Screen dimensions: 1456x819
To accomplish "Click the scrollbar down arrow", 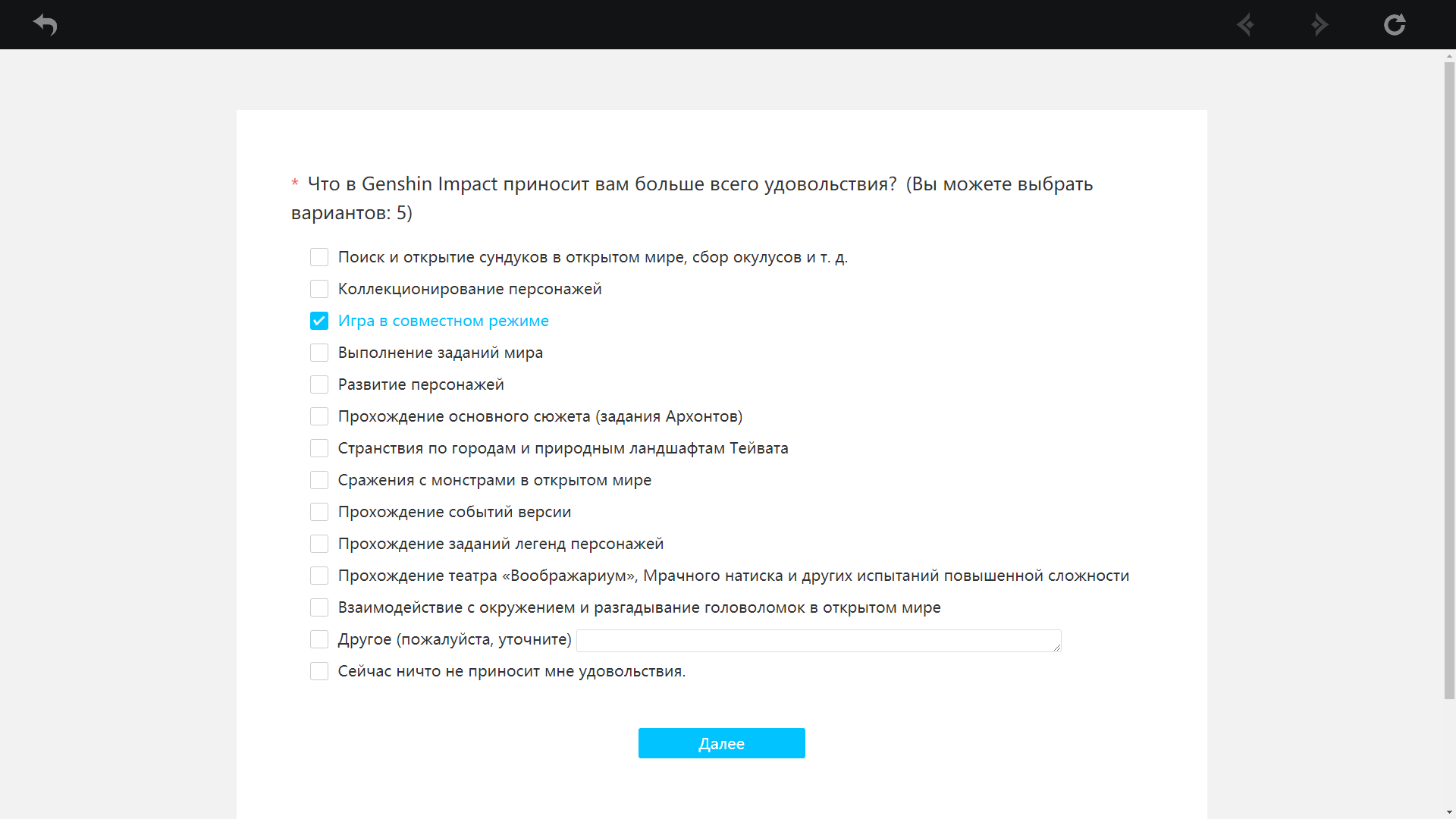I will 1449,813.
